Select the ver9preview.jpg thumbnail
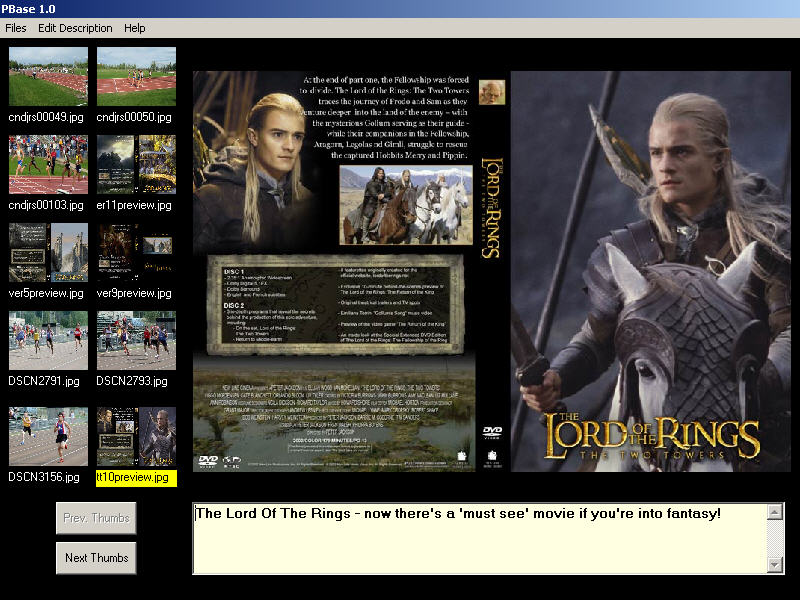The width and height of the screenshot is (800, 600). [136, 252]
